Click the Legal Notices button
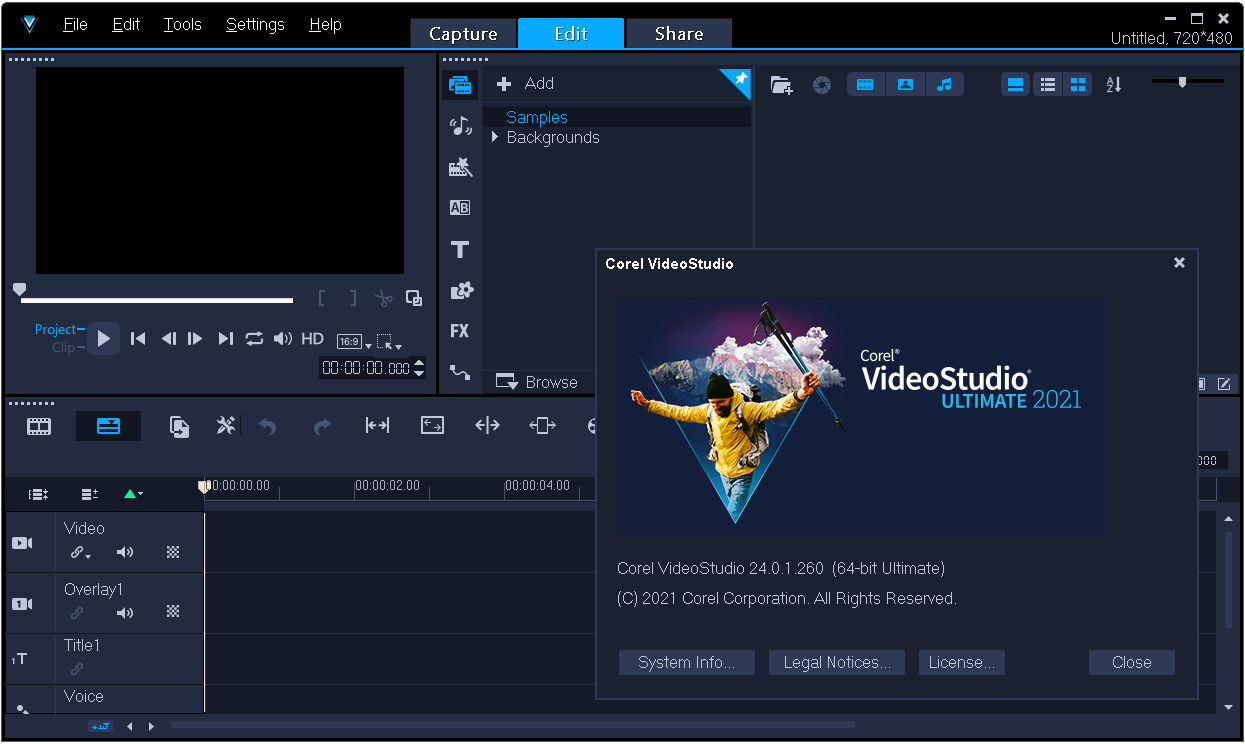The image size is (1245, 744). [x=836, y=662]
